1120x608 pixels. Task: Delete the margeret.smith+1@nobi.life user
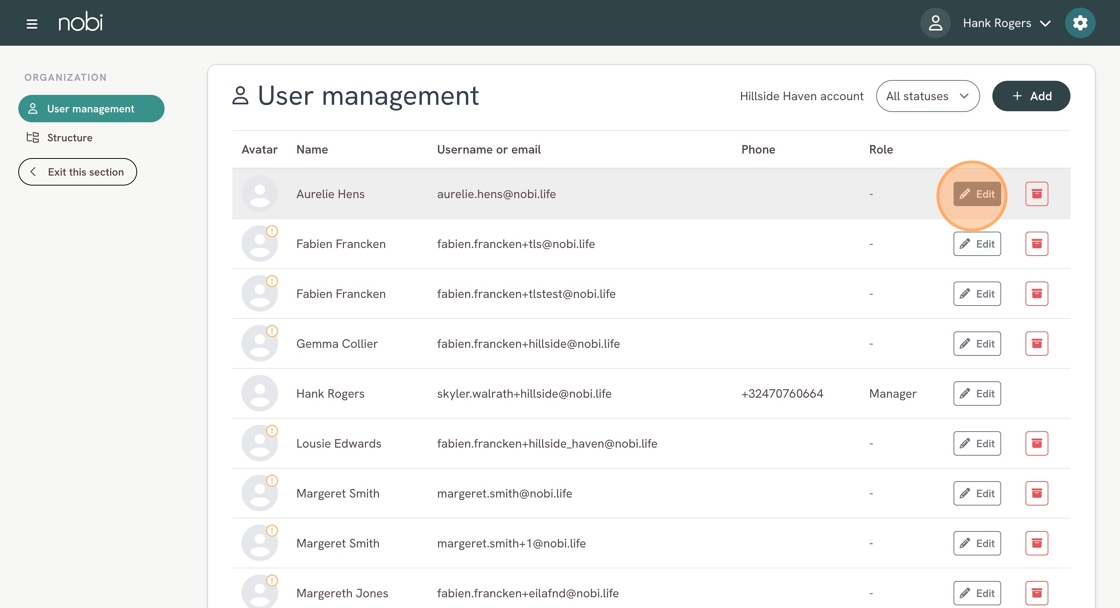click(x=1036, y=544)
